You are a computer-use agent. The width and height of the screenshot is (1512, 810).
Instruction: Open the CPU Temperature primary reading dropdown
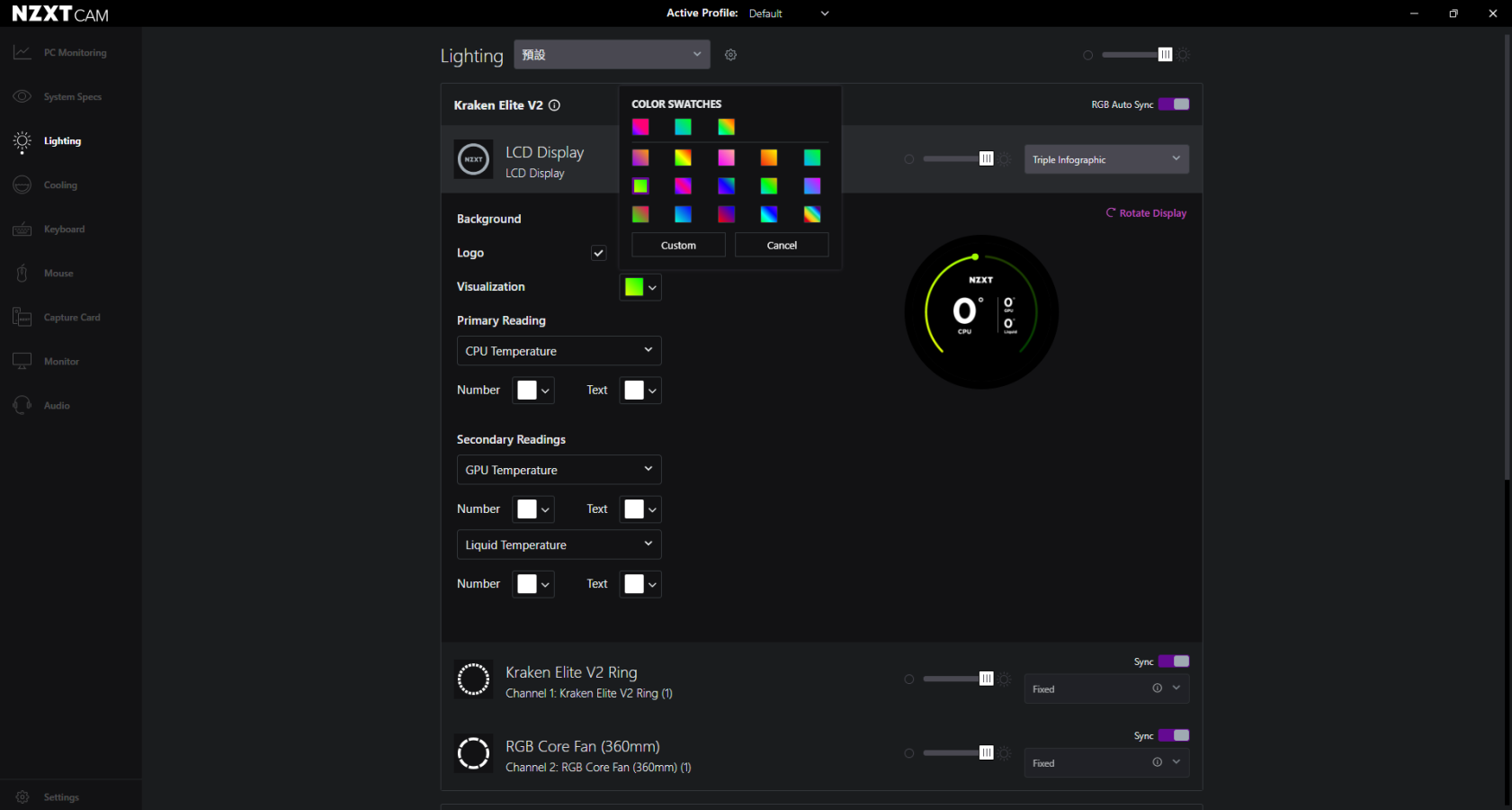[559, 351]
